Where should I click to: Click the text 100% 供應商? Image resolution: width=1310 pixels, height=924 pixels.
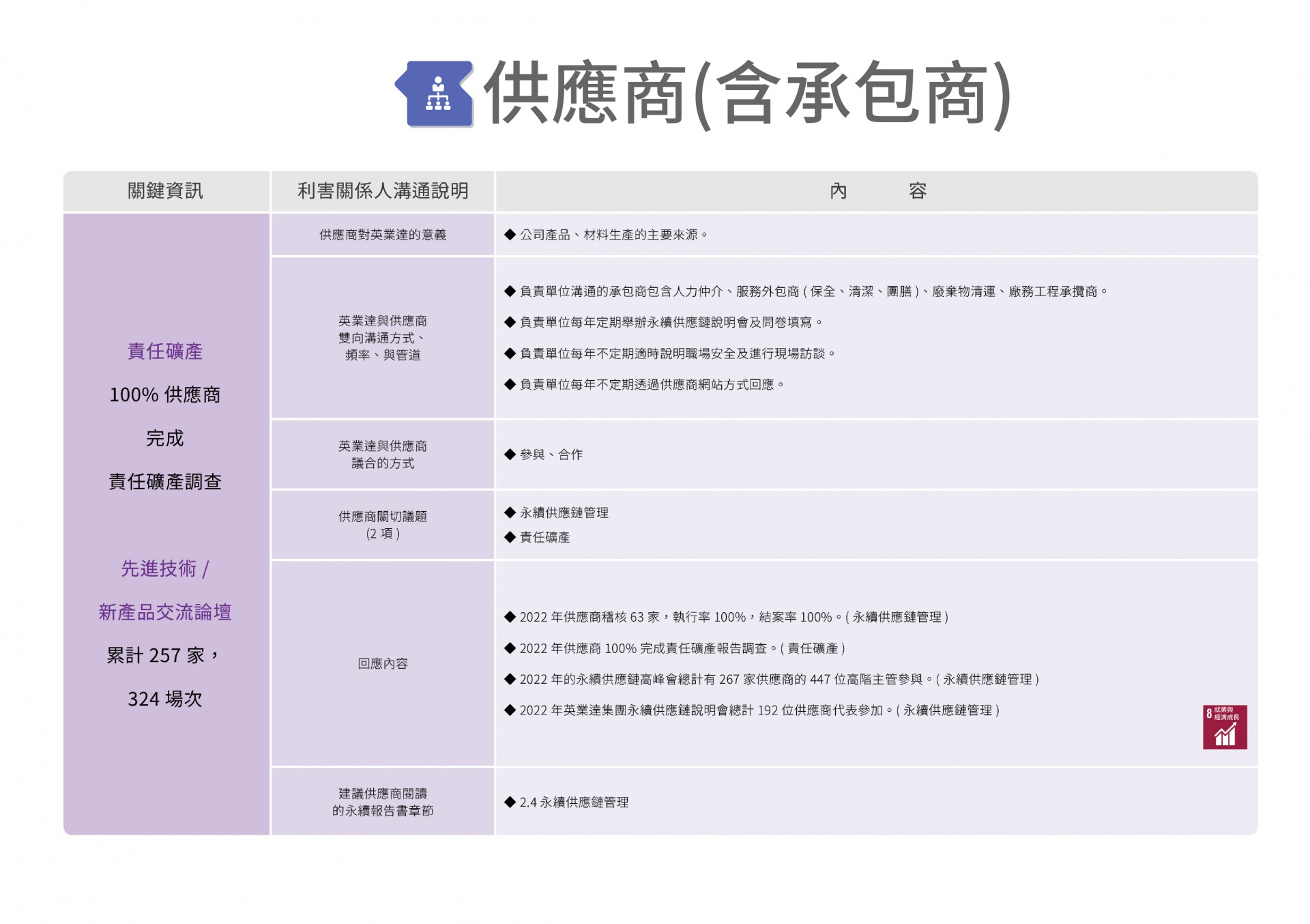coord(165,394)
